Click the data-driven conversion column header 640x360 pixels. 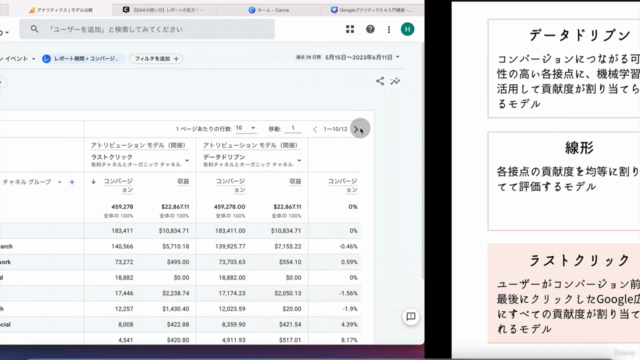tap(230, 185)
